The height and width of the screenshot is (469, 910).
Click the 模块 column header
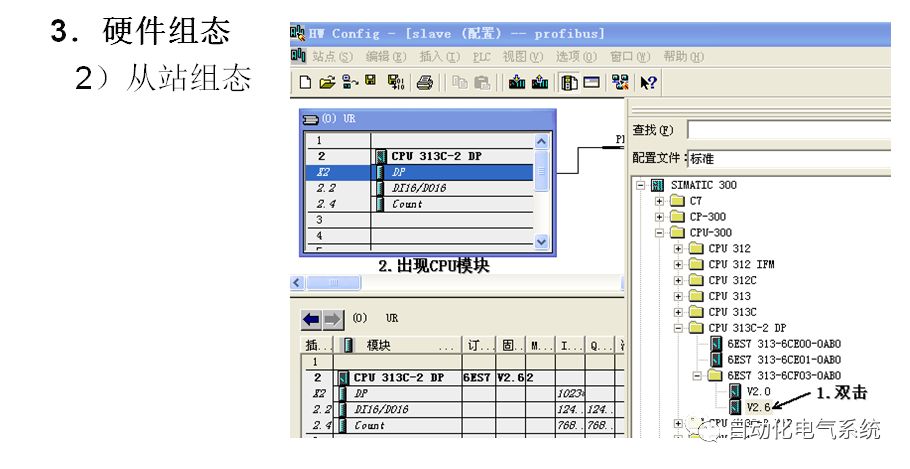click(x=398, y=345)
